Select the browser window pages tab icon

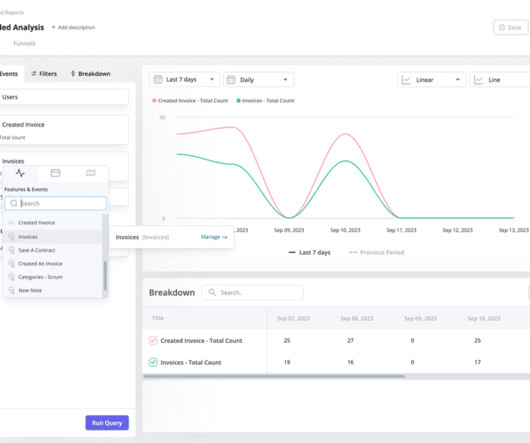click(55, 173)
